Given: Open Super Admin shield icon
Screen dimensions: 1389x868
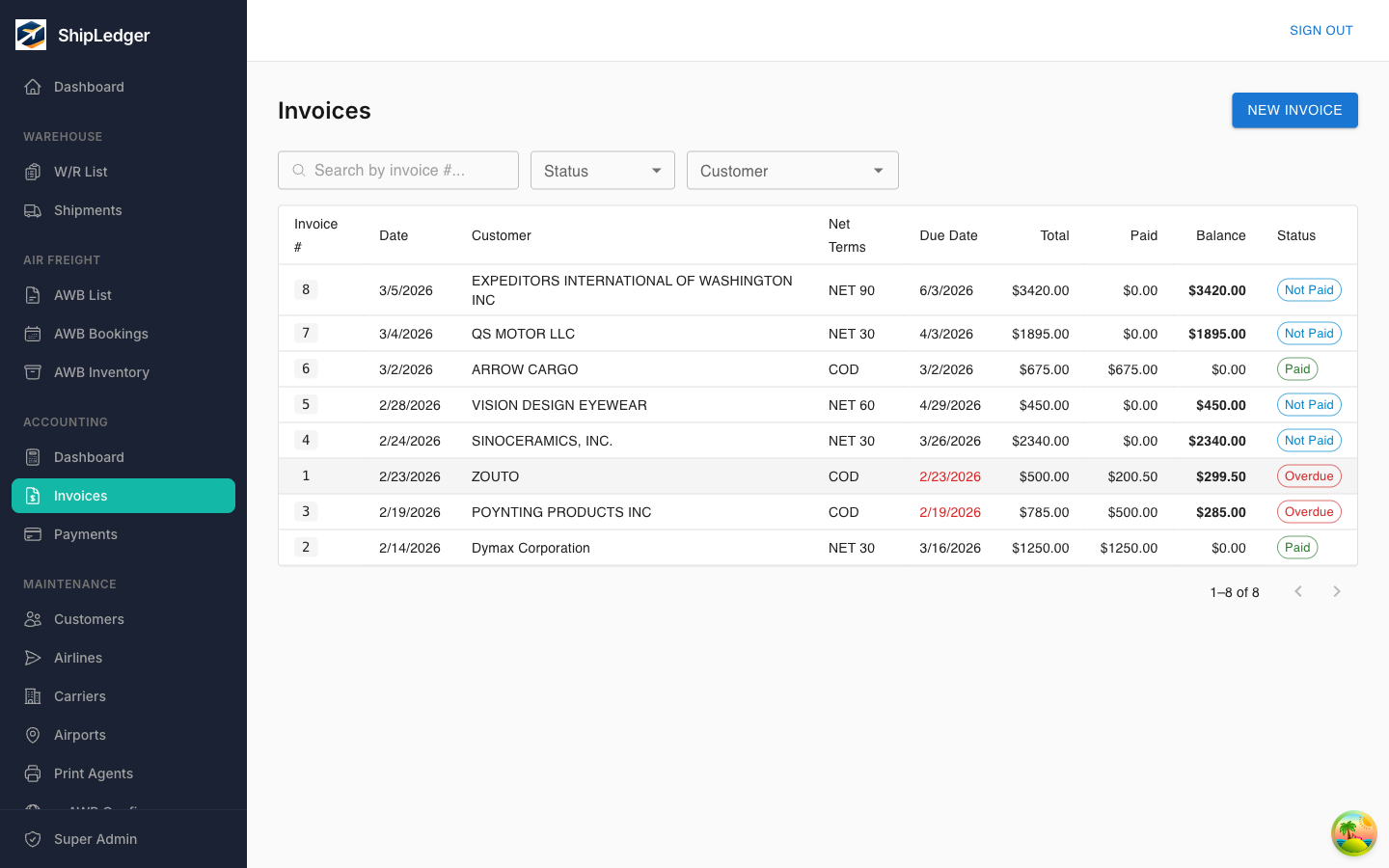Looking at the screenshot, I should 33,839.
